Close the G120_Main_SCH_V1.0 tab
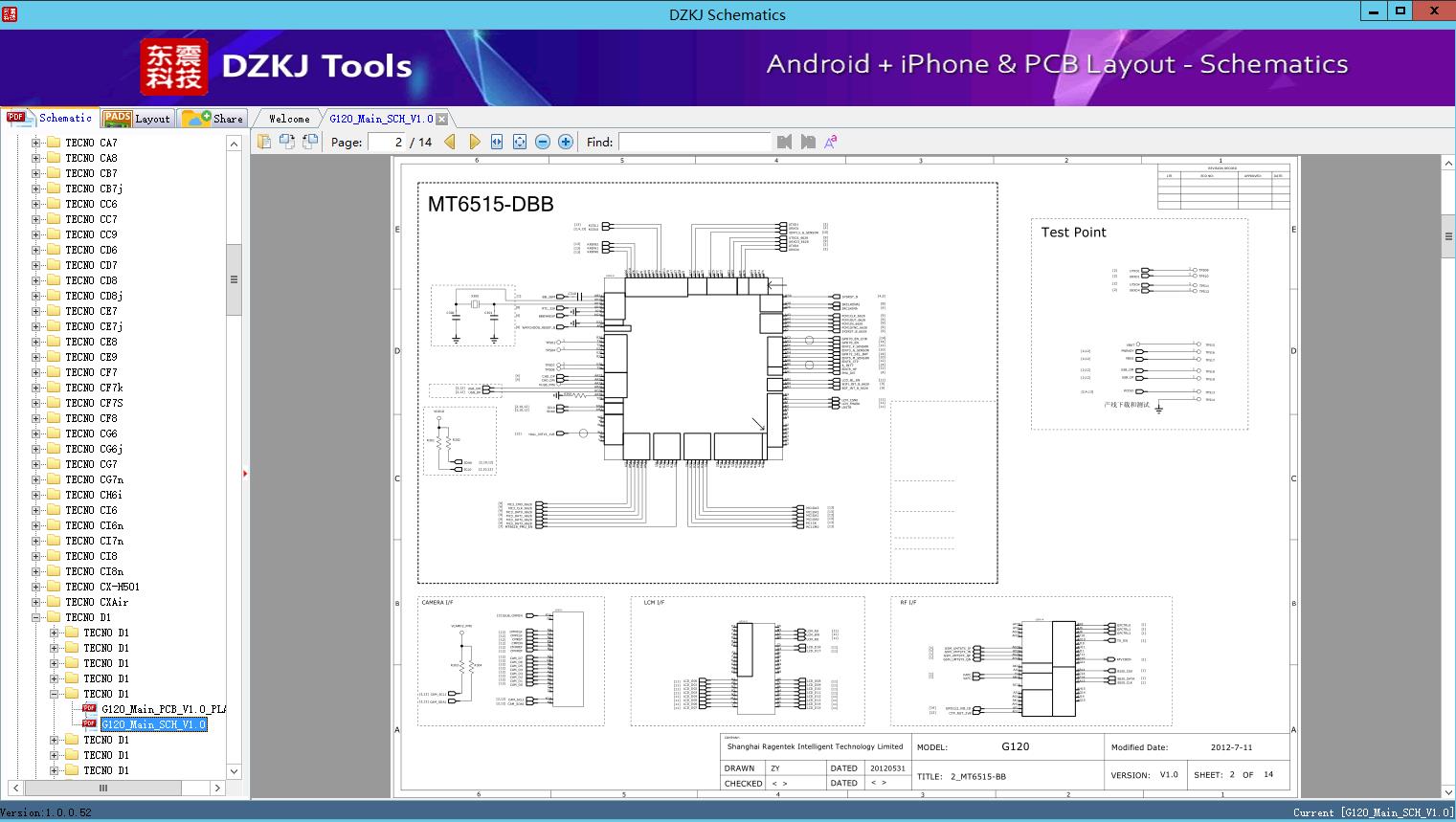1456x822 pixels. (442, 119)
